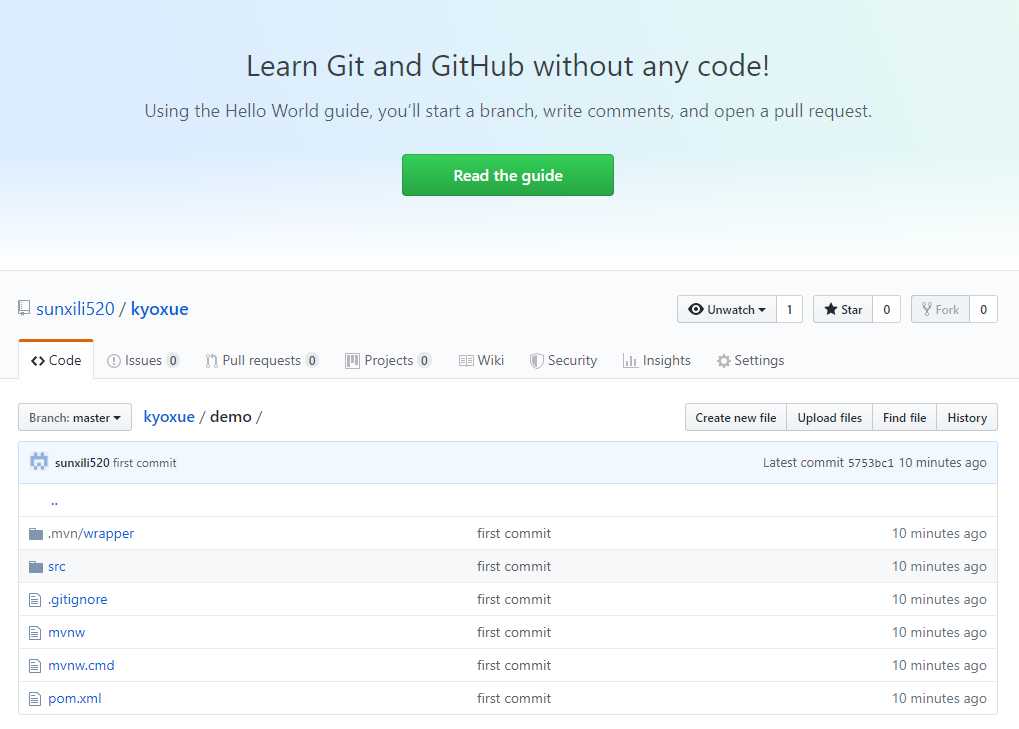Click the .mvn/wrapper folder icon
Image resolution: width=1019 pixels, height=729 pixels.
pyautogui.click(x=36, y=533)
